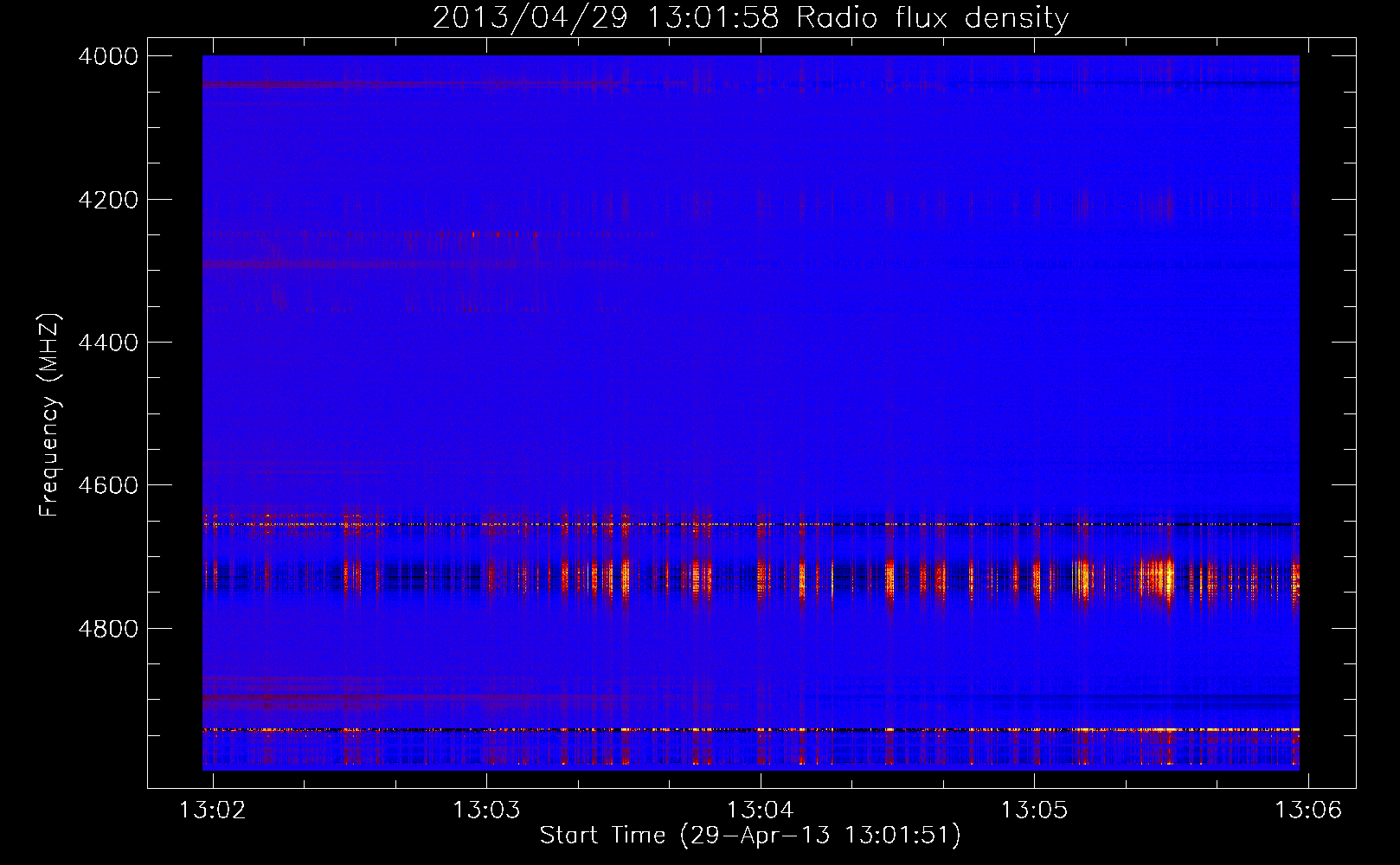Click the 4400 frequency tick label
Viewport: 1400px width, 865px height.
108,343
